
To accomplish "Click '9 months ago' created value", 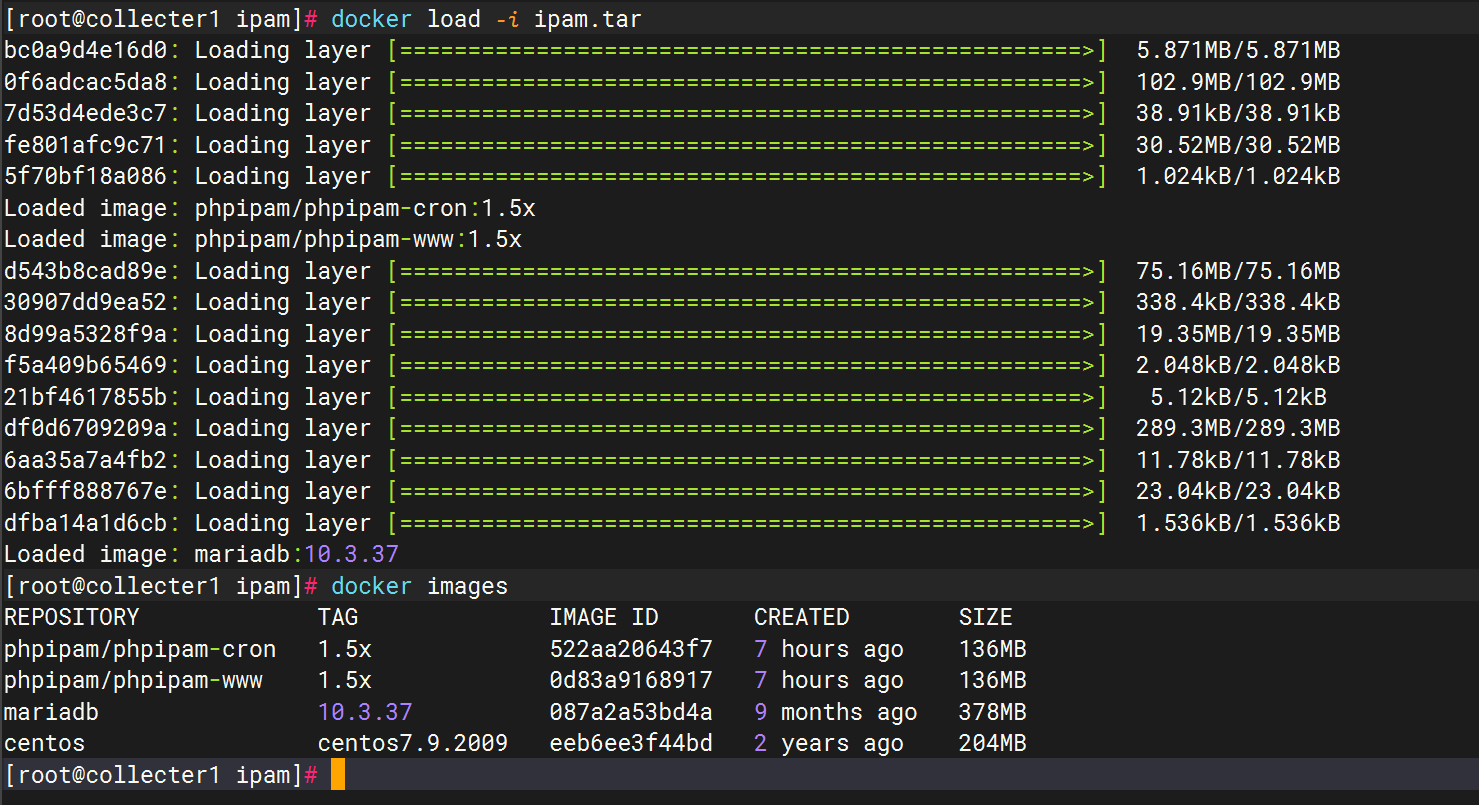I will [x=836, y=712].
